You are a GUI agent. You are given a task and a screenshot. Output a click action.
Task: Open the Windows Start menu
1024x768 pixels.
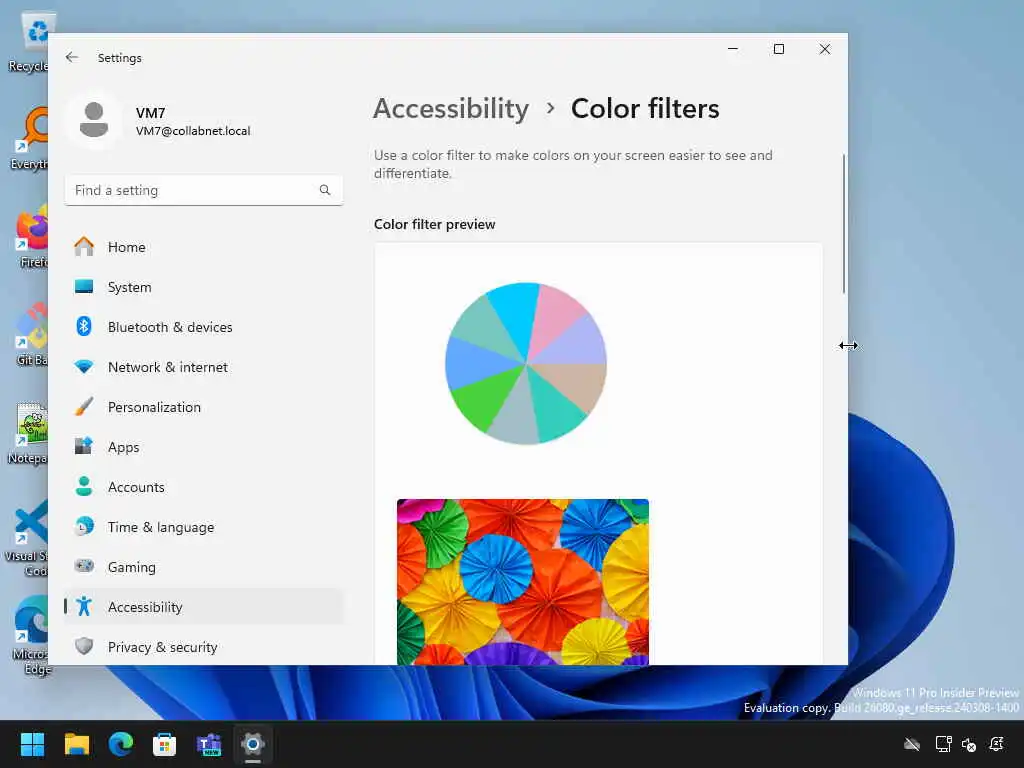pyautogui.click(x=33, y=744)
